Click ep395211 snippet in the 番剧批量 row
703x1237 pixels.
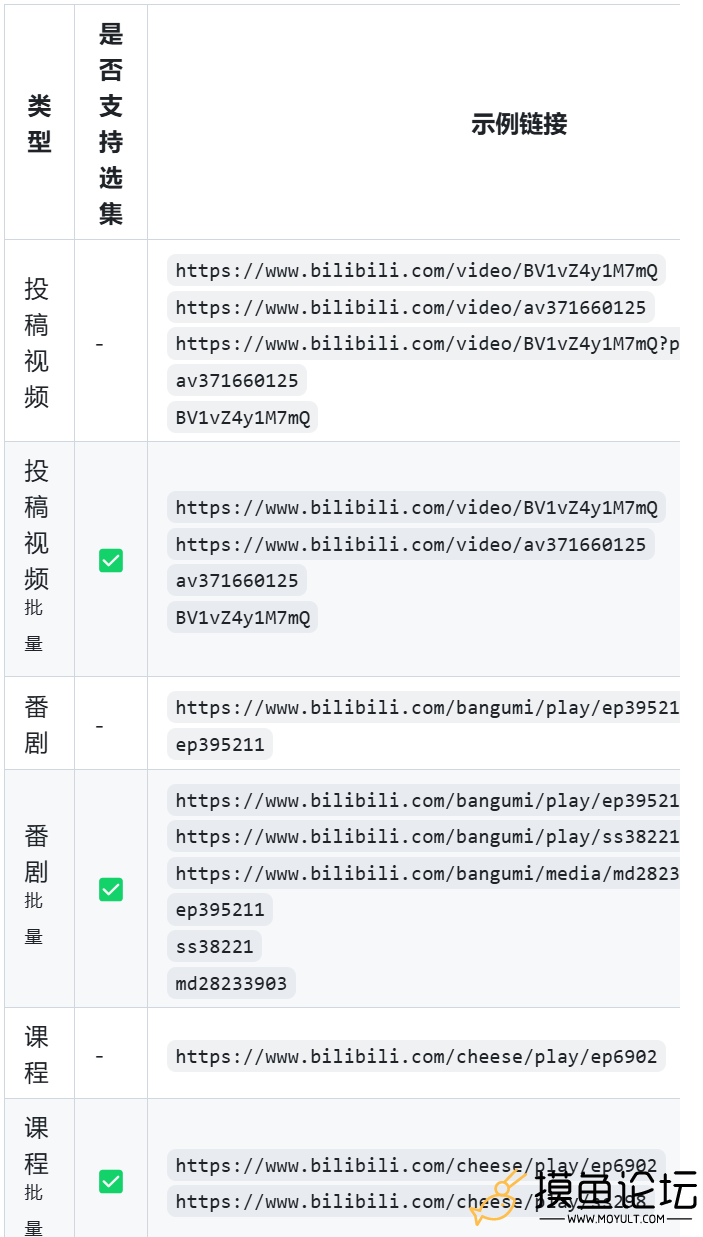220,909
